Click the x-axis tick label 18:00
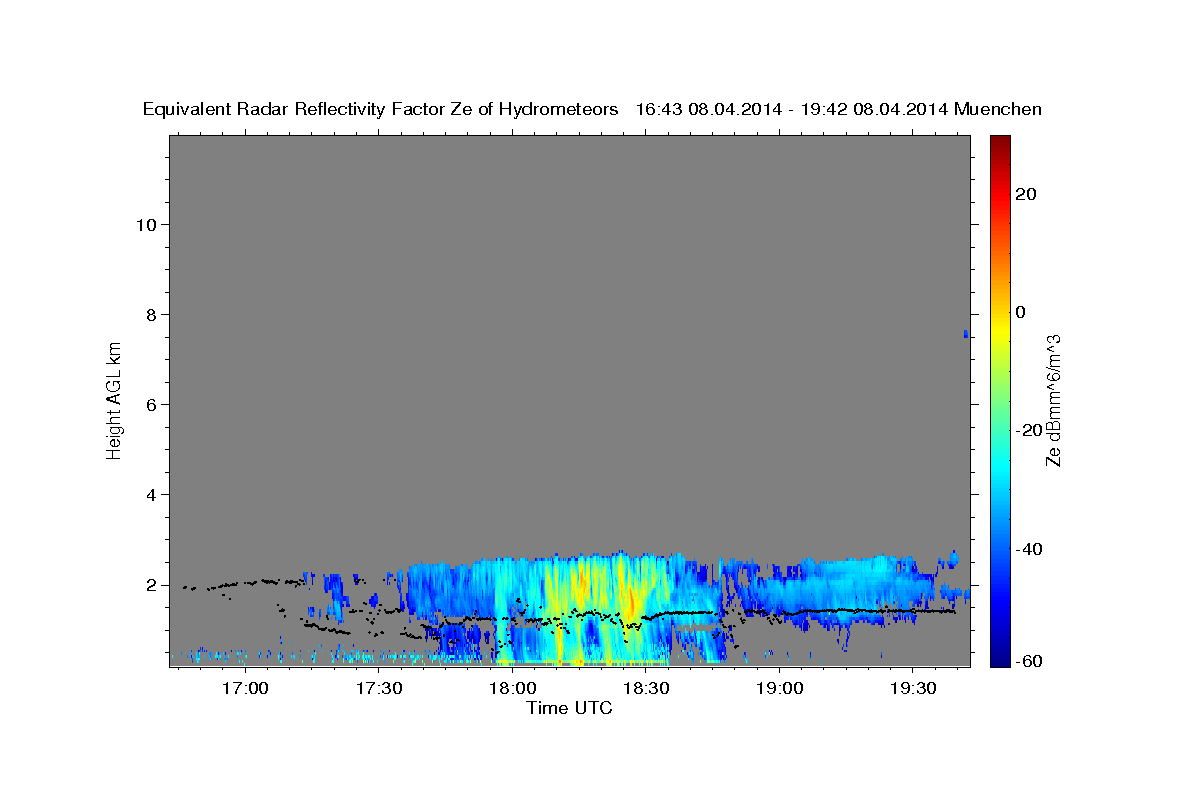This screenshot has width=1200, height=800. (x=512, y=689)
